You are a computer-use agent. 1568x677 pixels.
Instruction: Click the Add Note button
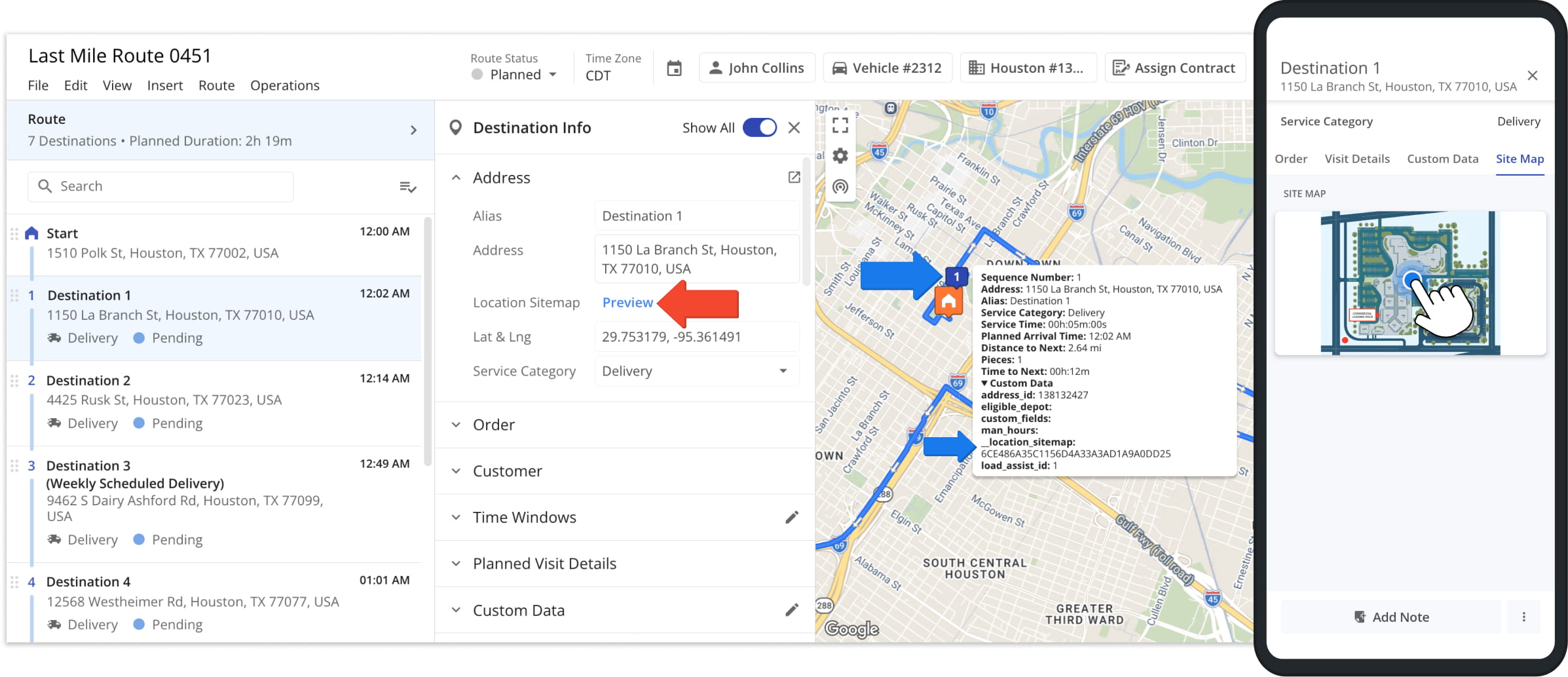pyautogui.click(x=1391, y=617)
